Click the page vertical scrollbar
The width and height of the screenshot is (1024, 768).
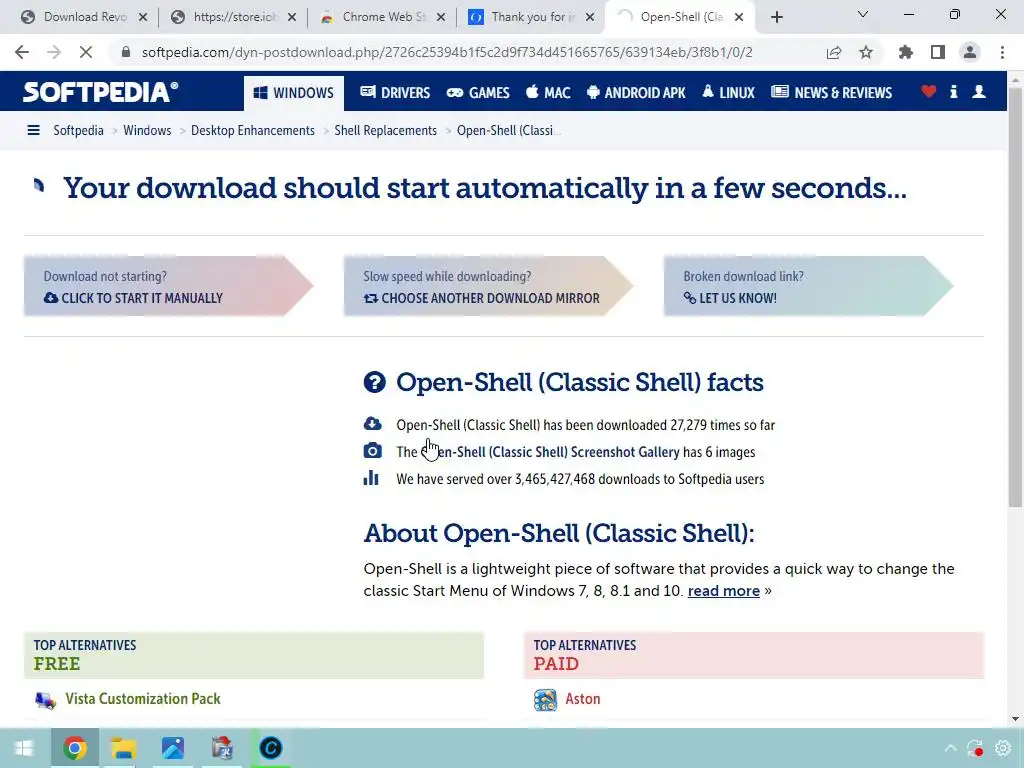click(1016, 297)
